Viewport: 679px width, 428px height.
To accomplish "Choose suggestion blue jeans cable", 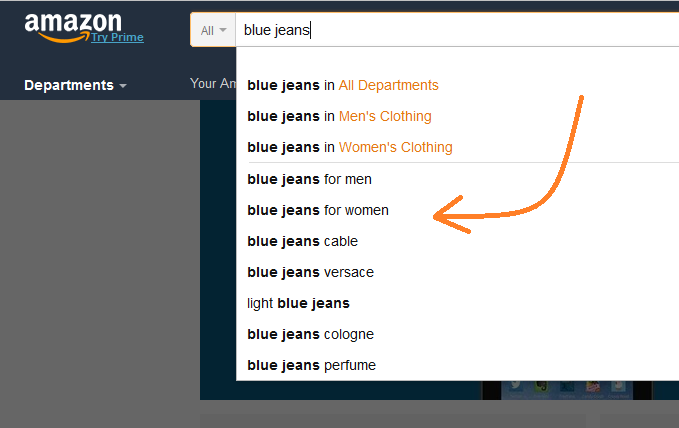I will (303, 241).
